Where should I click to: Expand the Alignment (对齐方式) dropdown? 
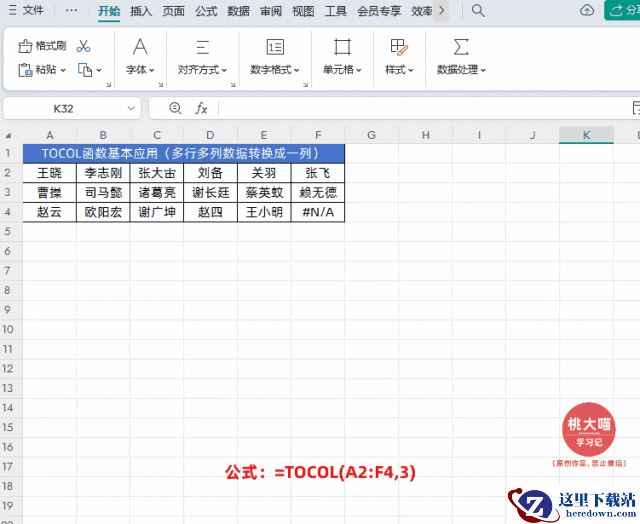(x=202, y=70)
